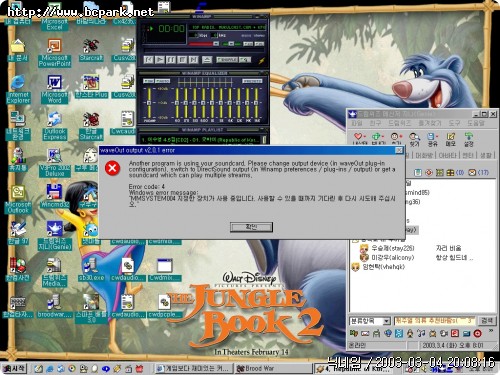Open V3Pro 2002 Deluxe desktop icon

pyautogui.click(x=54, y=162)
